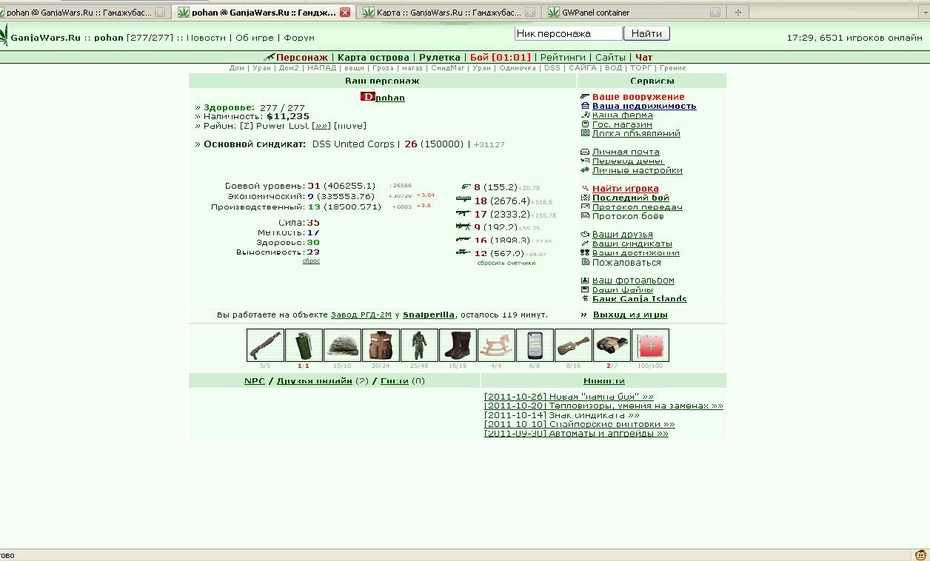Click the icon beside Гос. магазин
Screen dimensions: 930x561
(585, 125)
